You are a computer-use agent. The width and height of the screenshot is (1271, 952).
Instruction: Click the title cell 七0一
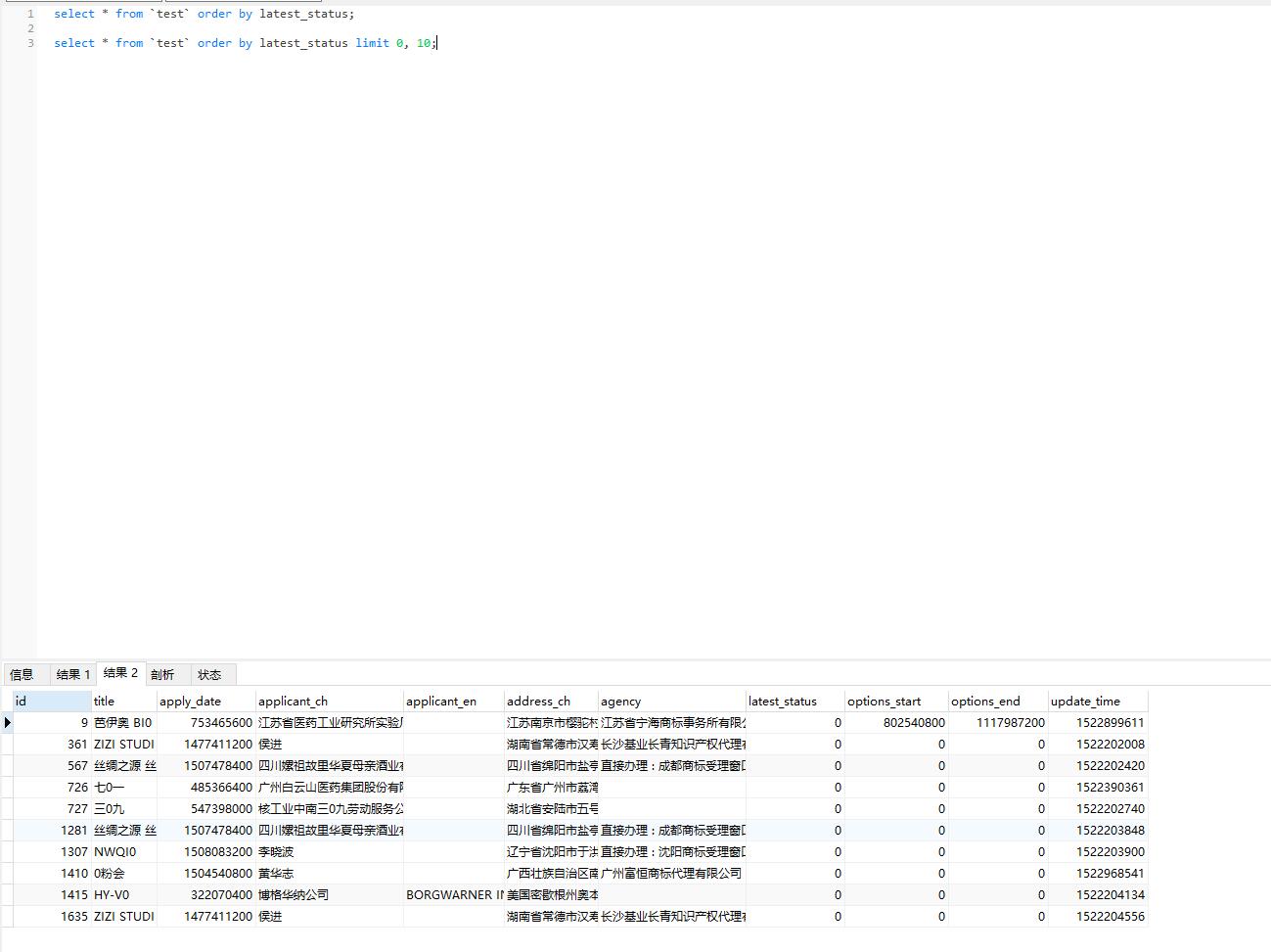point(124,788)
